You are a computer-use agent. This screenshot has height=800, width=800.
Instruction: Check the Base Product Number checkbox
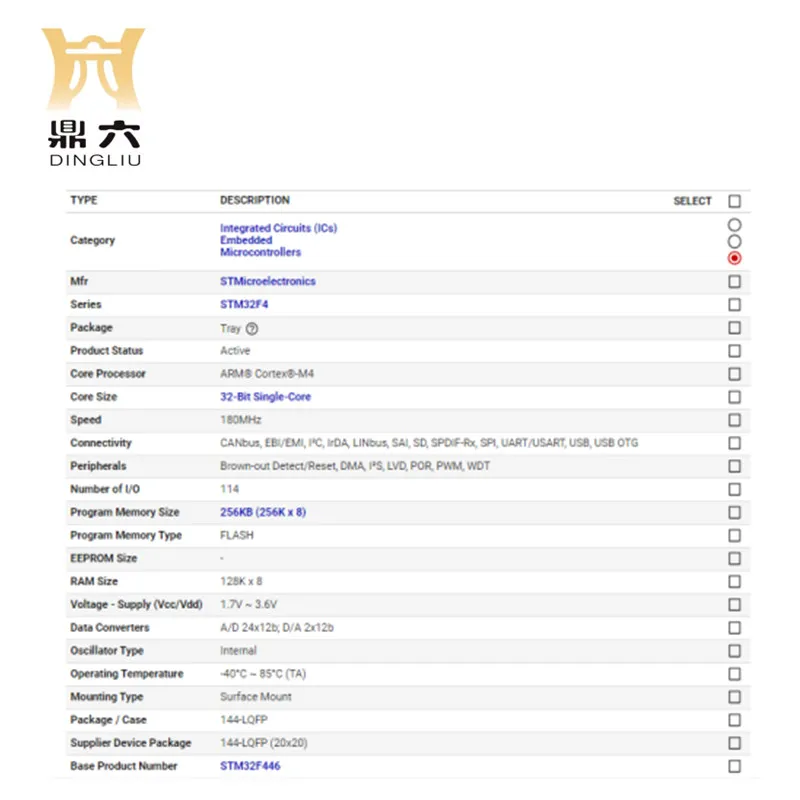pos(734,766)
